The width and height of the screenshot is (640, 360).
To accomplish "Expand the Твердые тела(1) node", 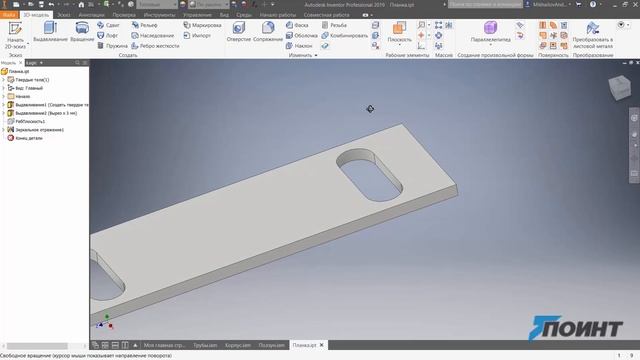I will (x=4, y=80).
